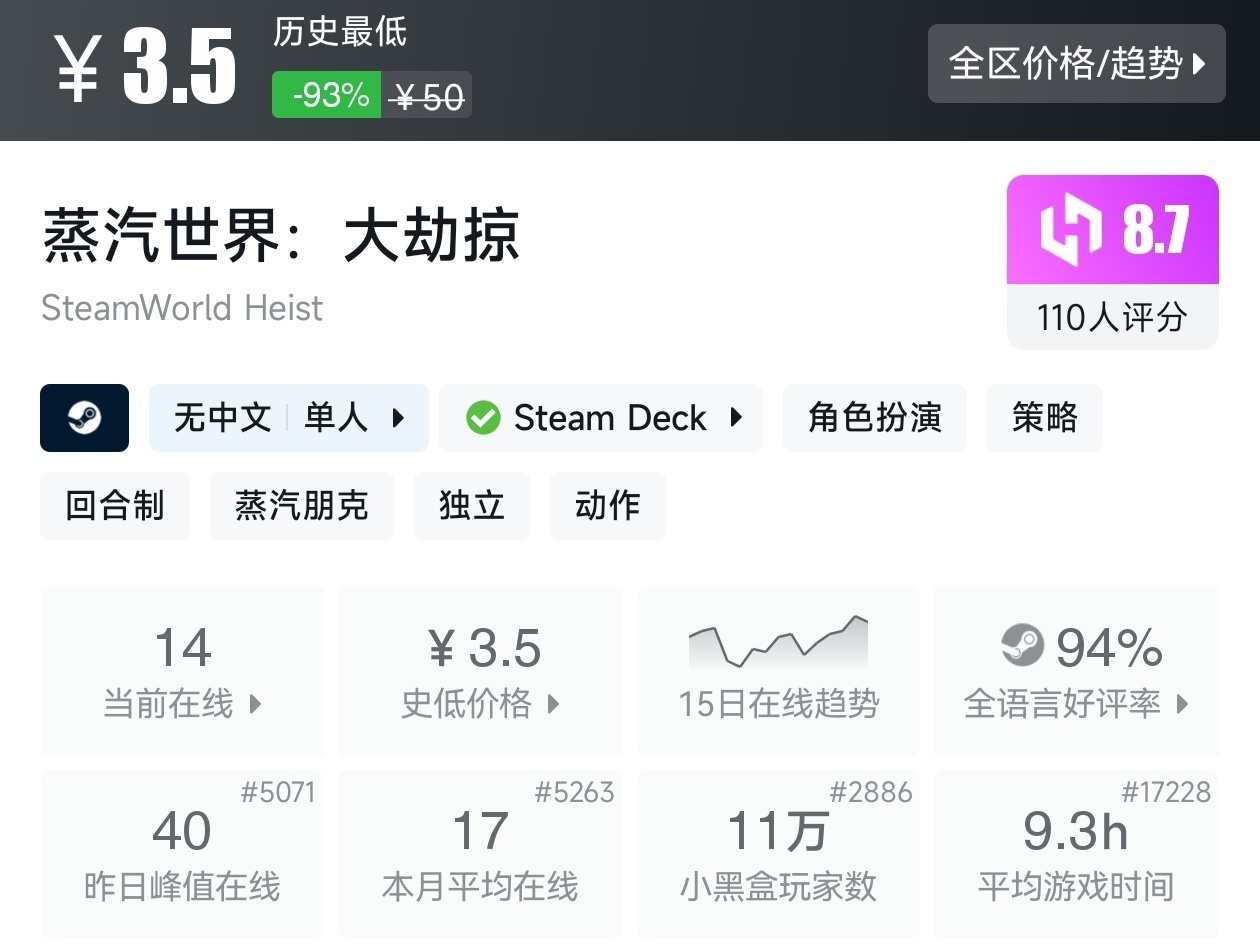Tap the Xiaoheihe logo in the score badge
This screenshot has height=951, width=1260.
pyautogui.click(x=1071, y=229)
